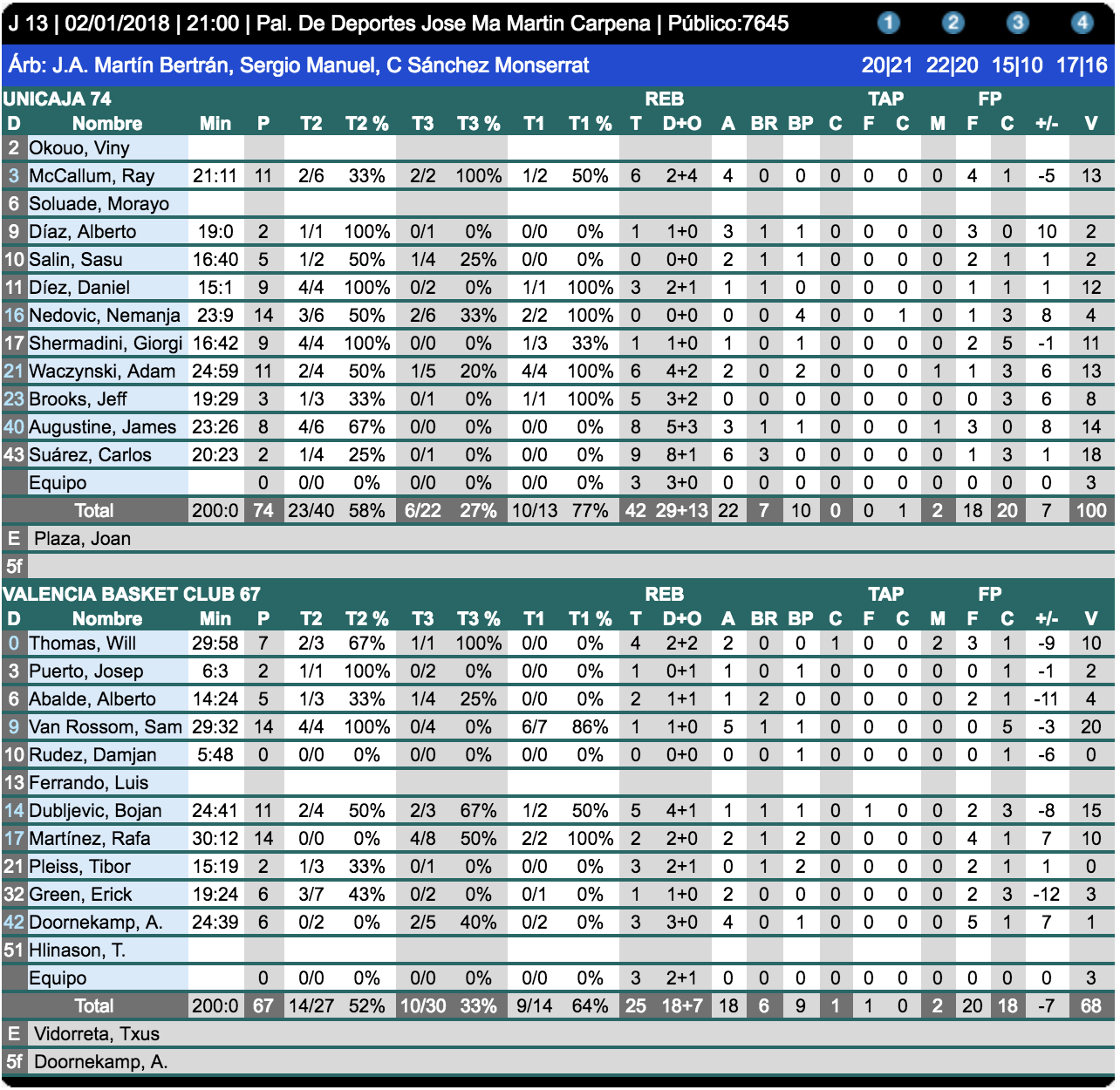
Task: Select the quarter 4 circle icon
Action: pos(1082,23)
